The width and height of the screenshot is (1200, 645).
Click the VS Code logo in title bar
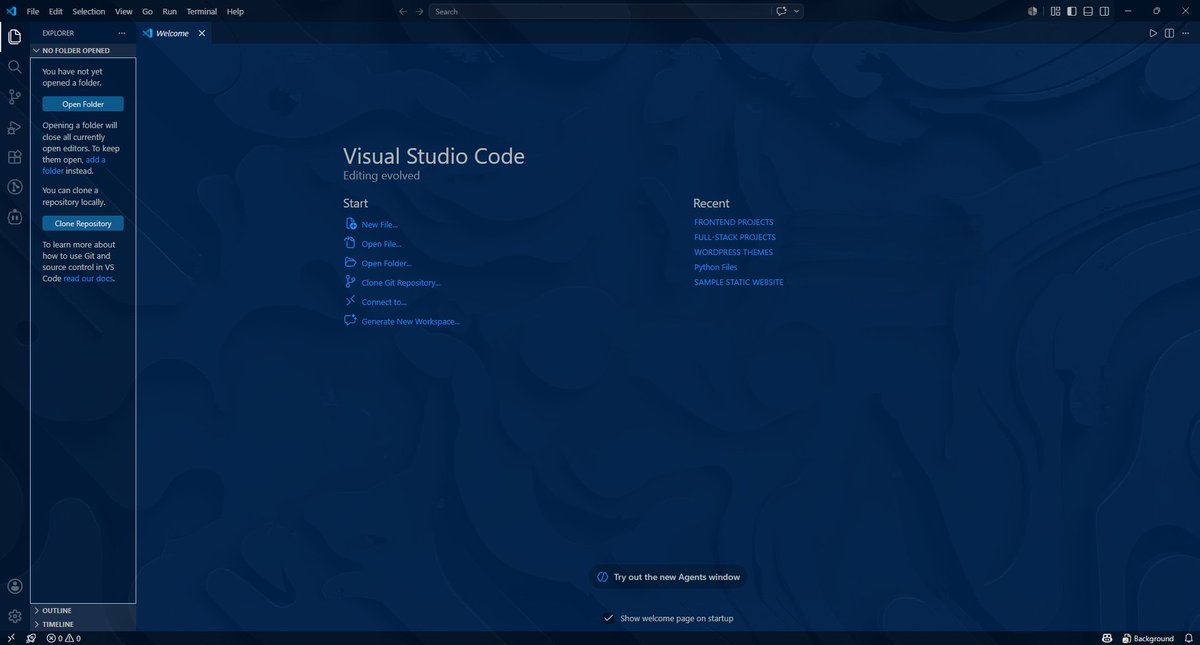[x=11, y=11]
